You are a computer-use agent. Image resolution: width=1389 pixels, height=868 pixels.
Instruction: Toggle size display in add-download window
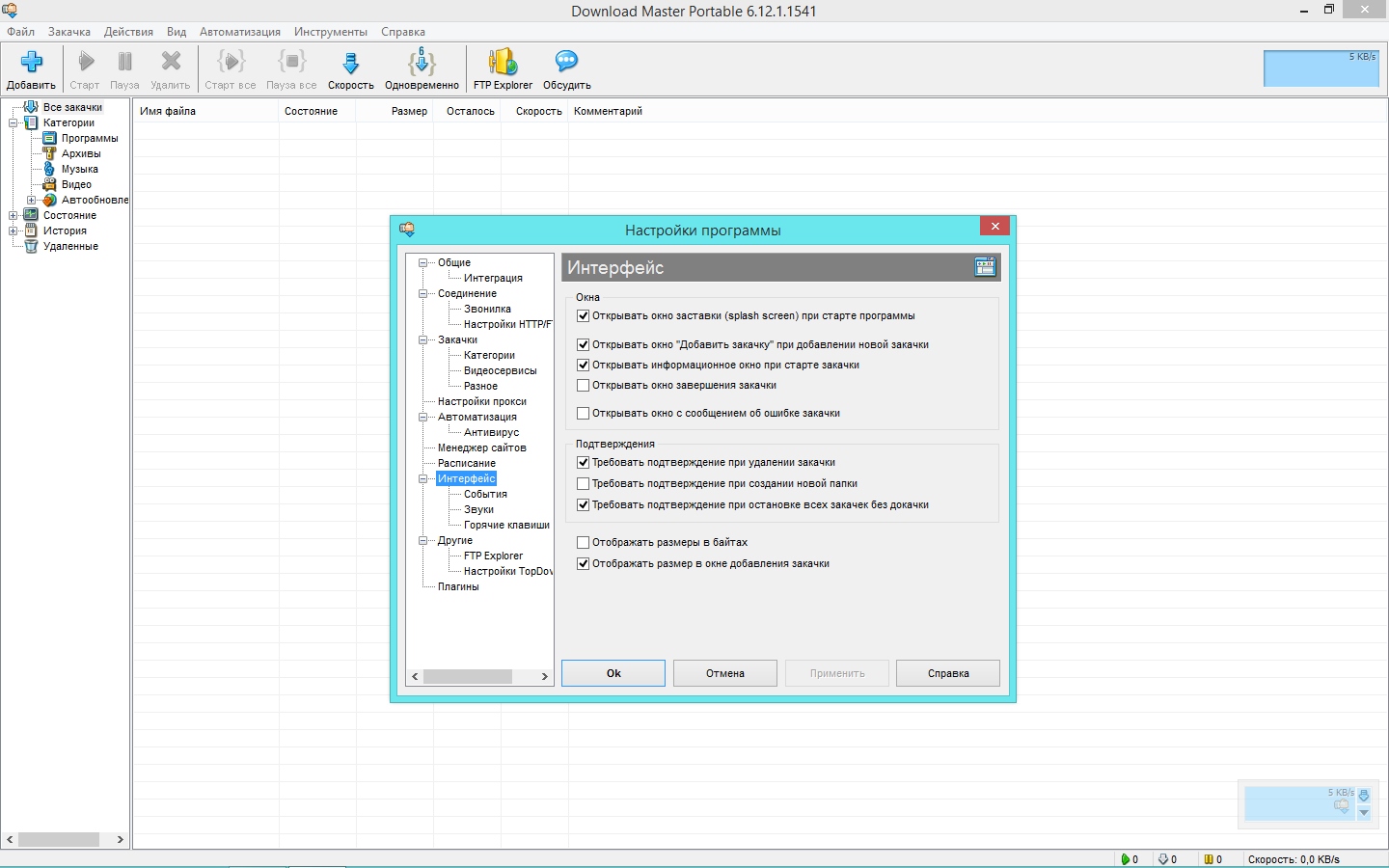pos(583,563)
